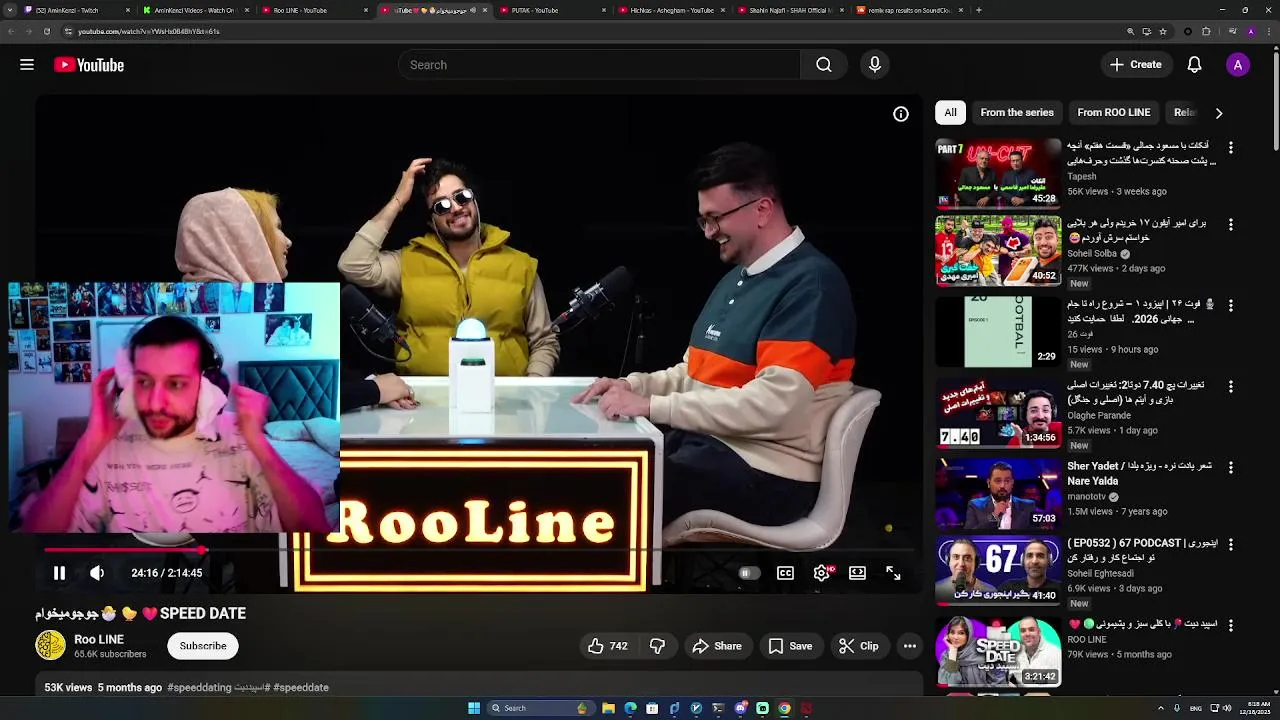Dislike this video
The width and height of the screenshot is (1280, 720).
pos(657,646)
